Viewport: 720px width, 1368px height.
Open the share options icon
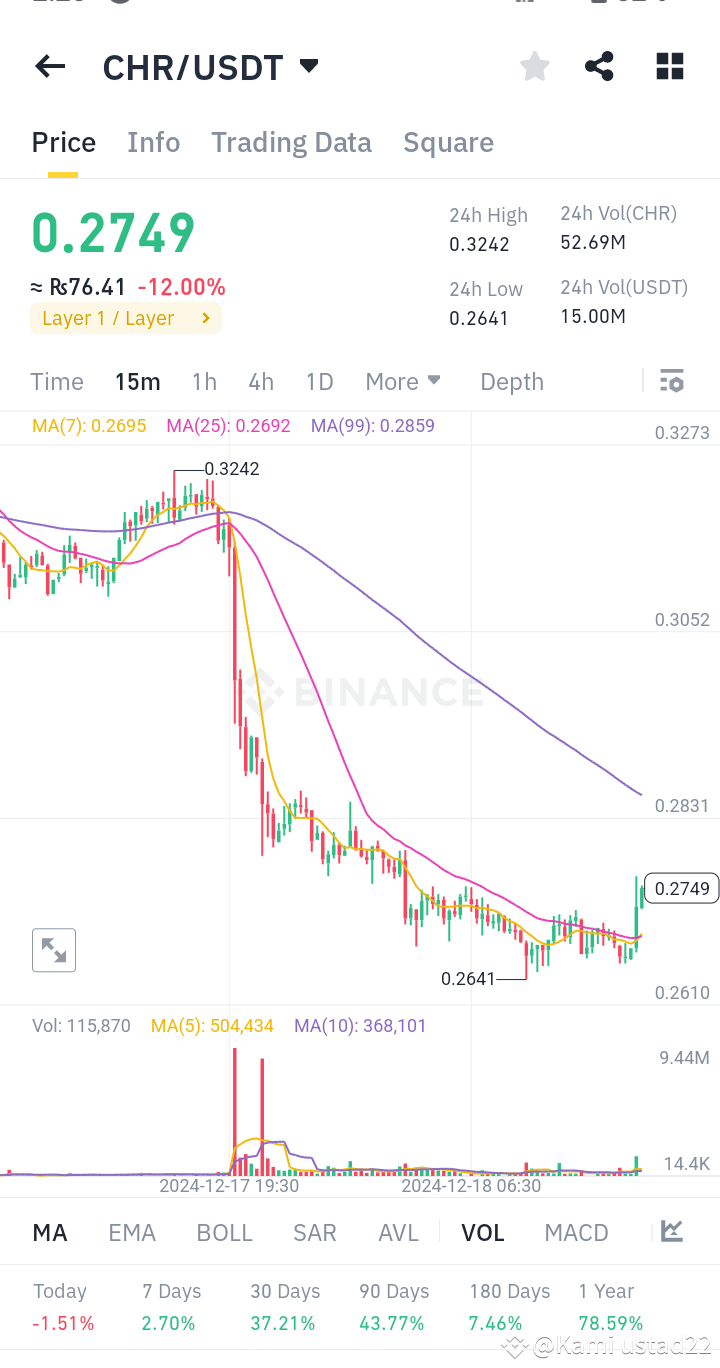[x=599, y=66]
